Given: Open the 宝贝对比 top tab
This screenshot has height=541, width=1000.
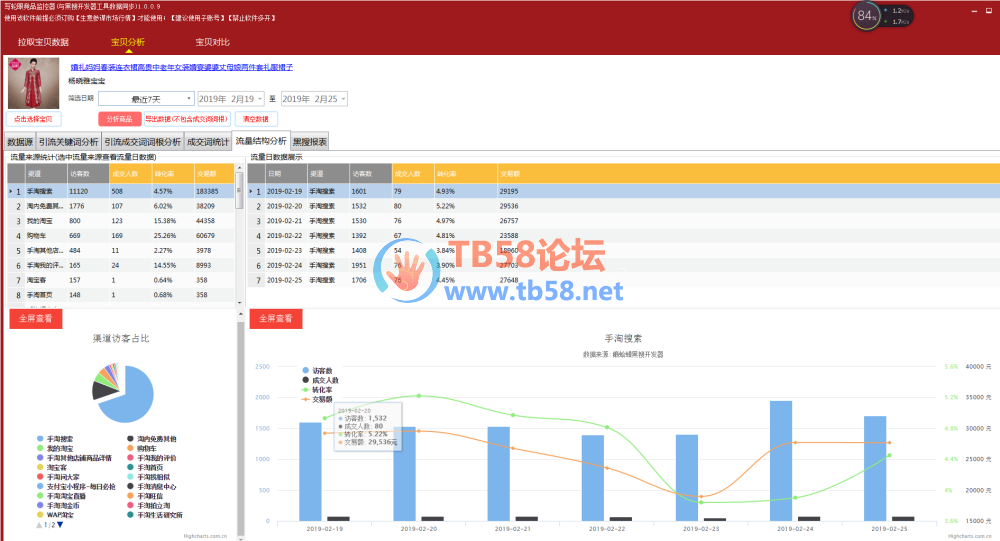Looking at the screenshot, I should (212, 42).
